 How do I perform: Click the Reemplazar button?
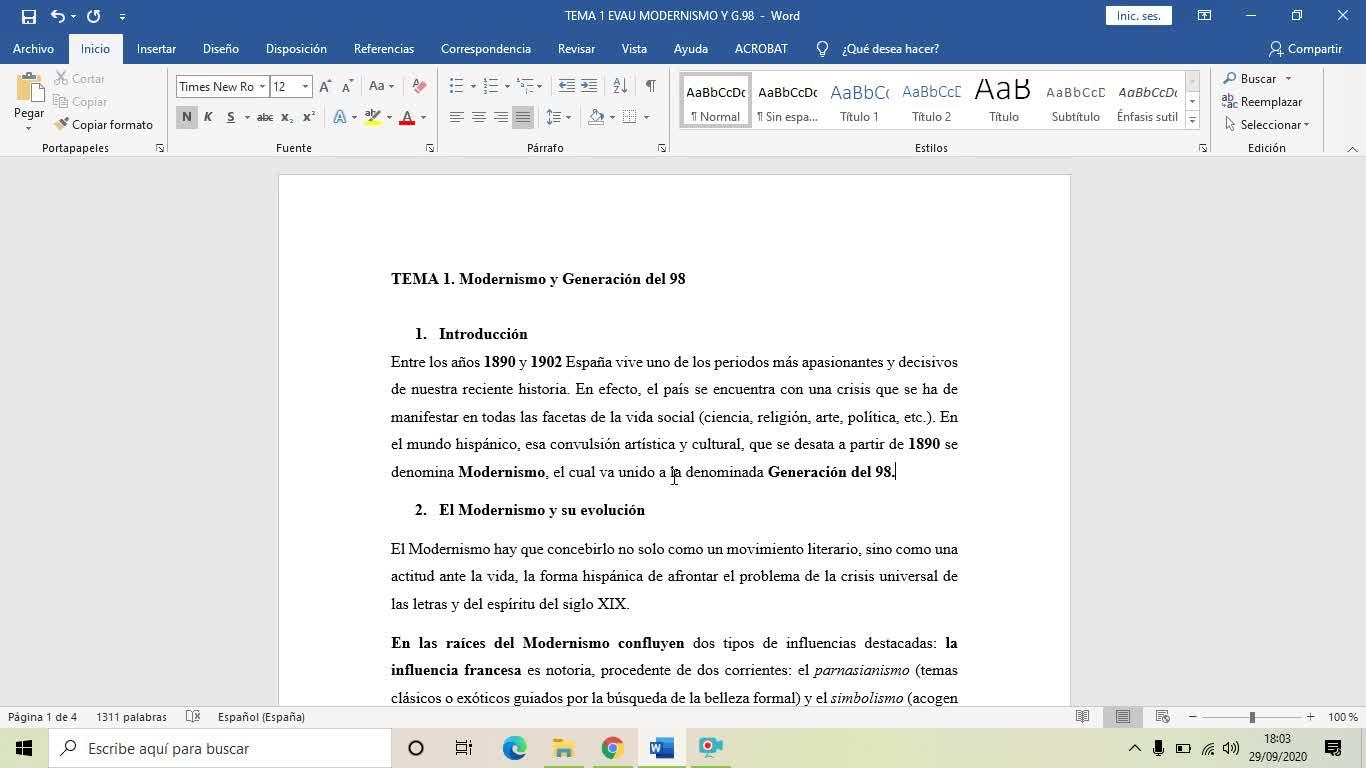pos(1262,102)
